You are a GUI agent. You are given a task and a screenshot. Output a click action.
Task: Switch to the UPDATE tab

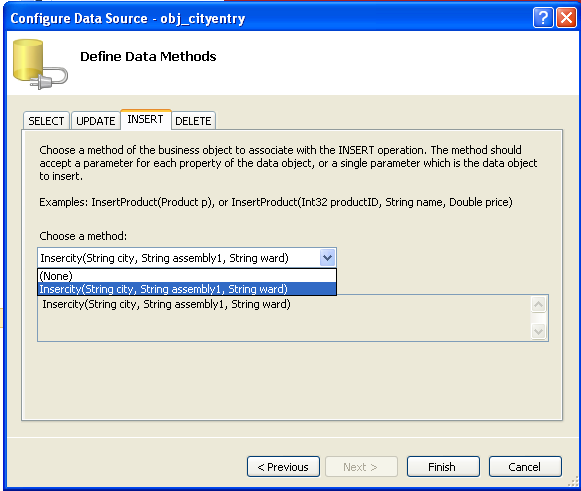[96, 121]
